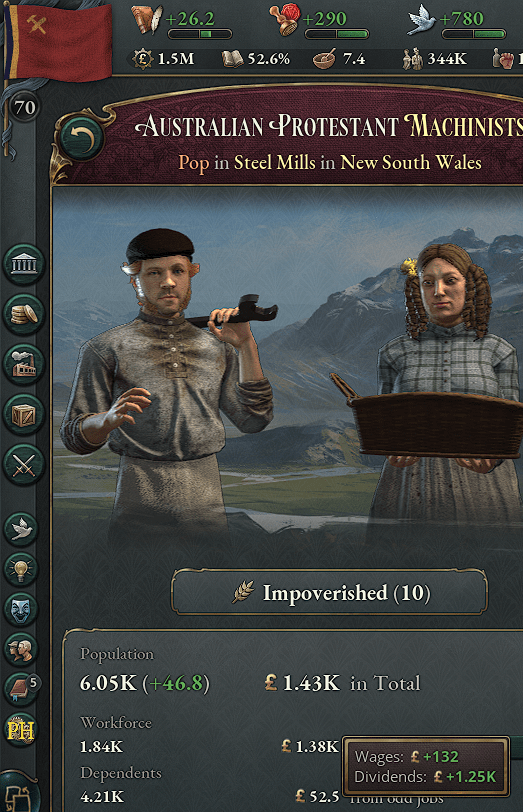The image size is (523, 812).
Task: Open the Budget coins icon
Action: [23, 314]
